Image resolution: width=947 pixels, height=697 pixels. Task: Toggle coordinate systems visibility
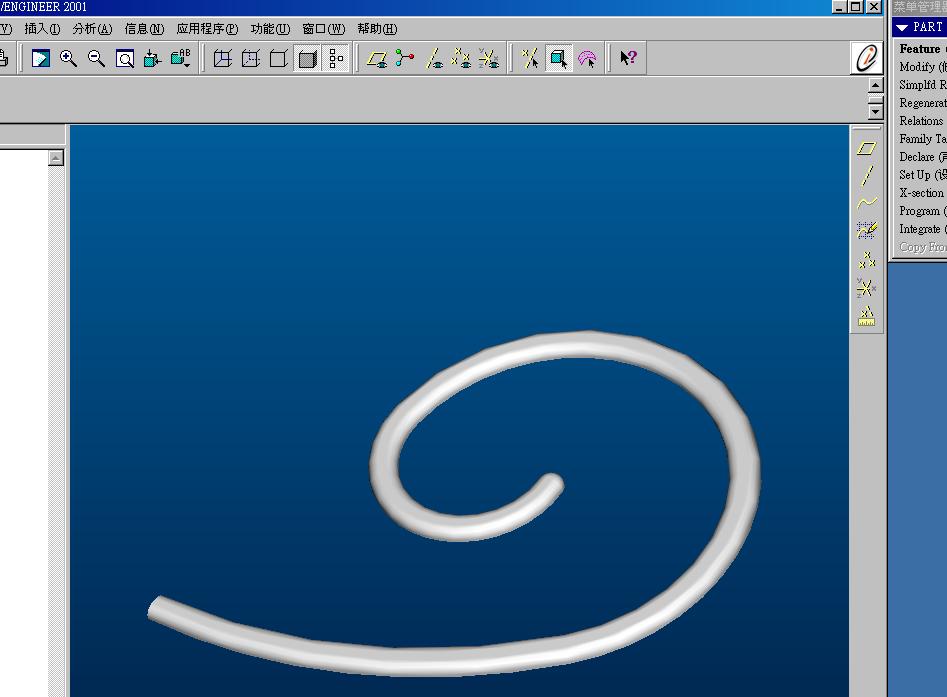click(x=489, y=59)
